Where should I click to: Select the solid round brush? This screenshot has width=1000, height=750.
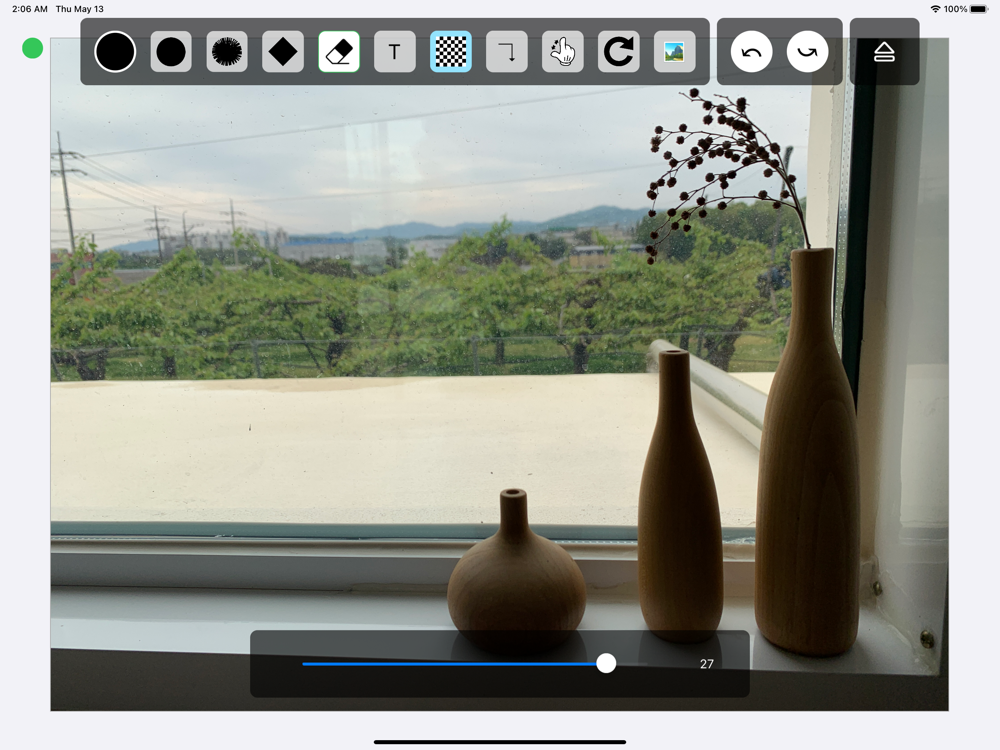[x=171, y=52]
